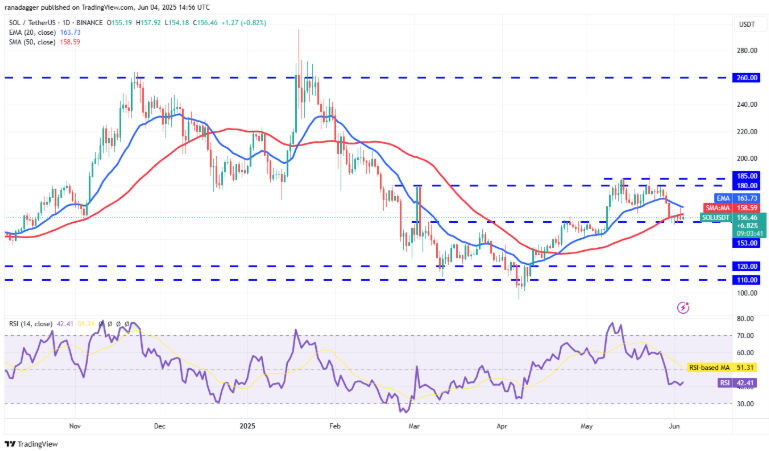Select the RSI (14, close) indicator legend
769x451 pixels.
[30, 324]
